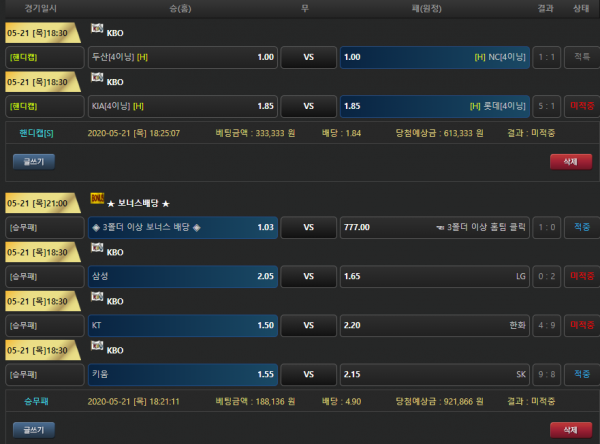Click the KBO league icon above the 키움 match
600x444 pixels.
pyautogui.click(x=97, y=349)
